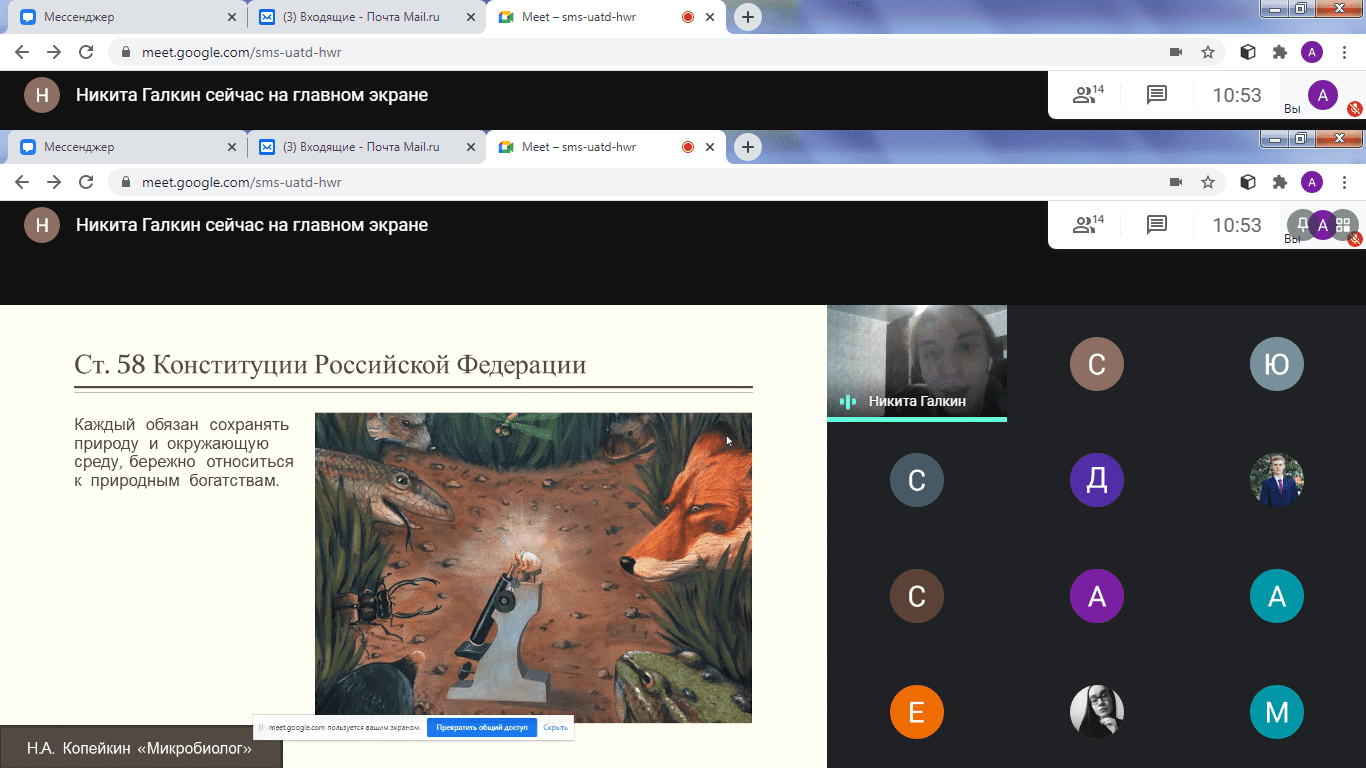The height and width of the screenshot is (768, 1366).
Task: Toggle the red muted microphone indicator in topmost Meet bar
Action: tap(1355, 108)
